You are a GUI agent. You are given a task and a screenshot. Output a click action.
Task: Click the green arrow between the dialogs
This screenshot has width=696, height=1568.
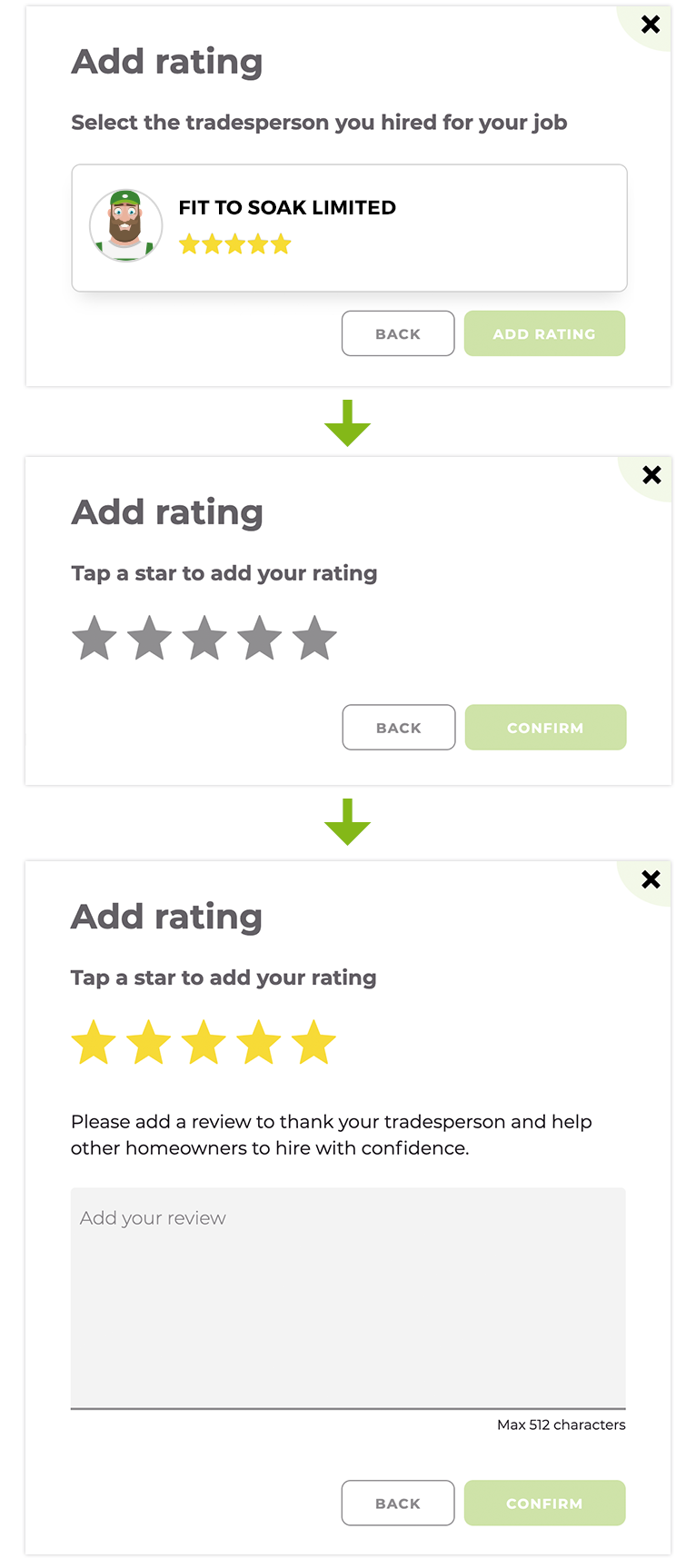pyautogui.click(x=348, y=422)
